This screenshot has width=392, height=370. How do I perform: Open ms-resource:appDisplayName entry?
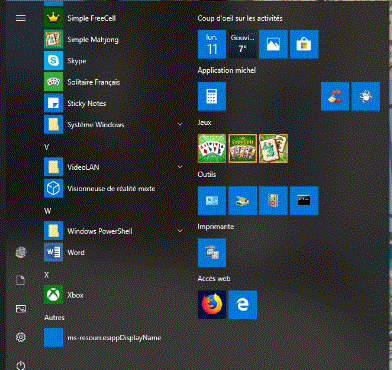click(115, 338)
